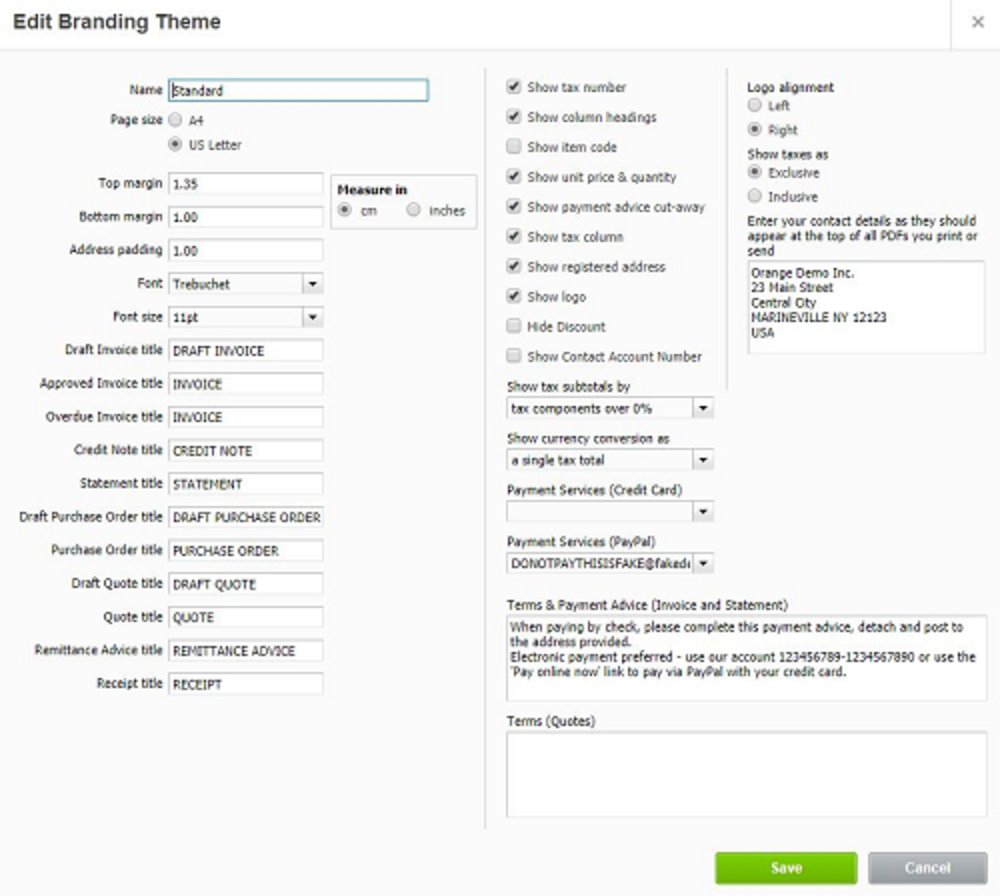Select the A4 page size

[175, 120]
